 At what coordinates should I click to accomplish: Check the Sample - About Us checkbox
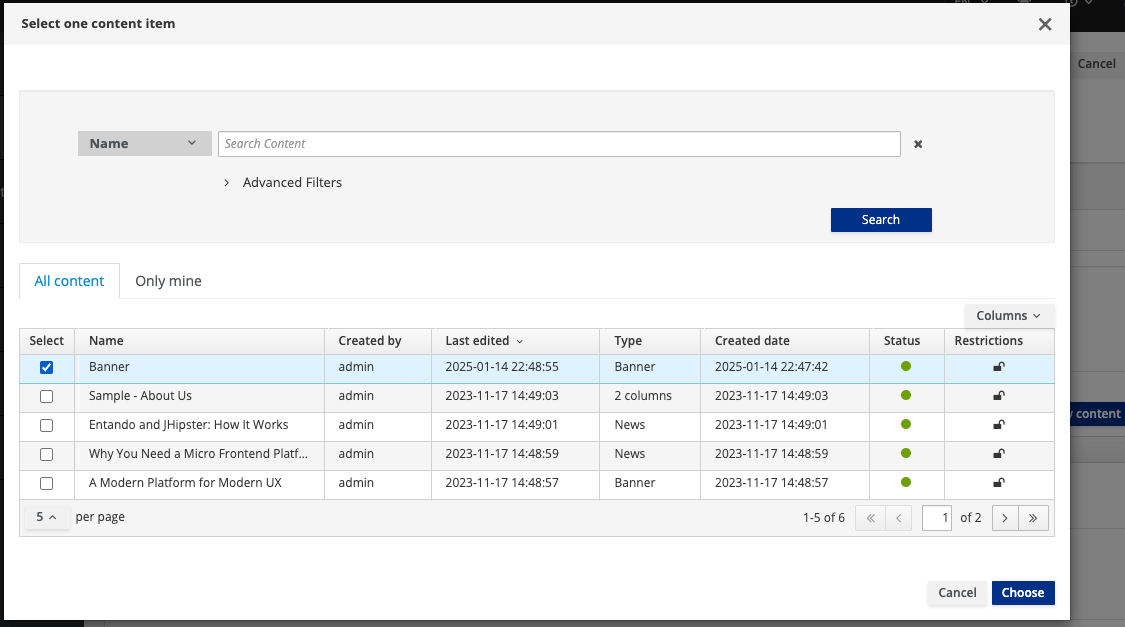[47, 396]
